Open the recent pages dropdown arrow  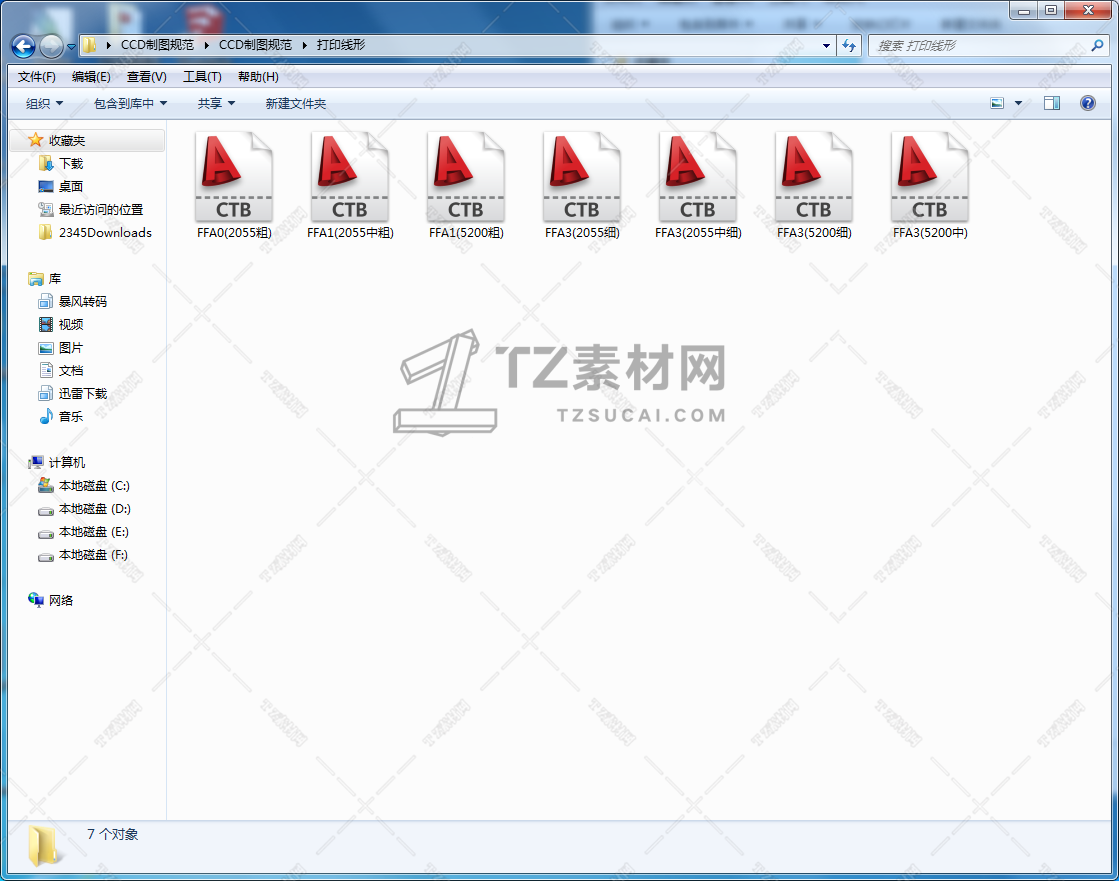pos(71,47)
